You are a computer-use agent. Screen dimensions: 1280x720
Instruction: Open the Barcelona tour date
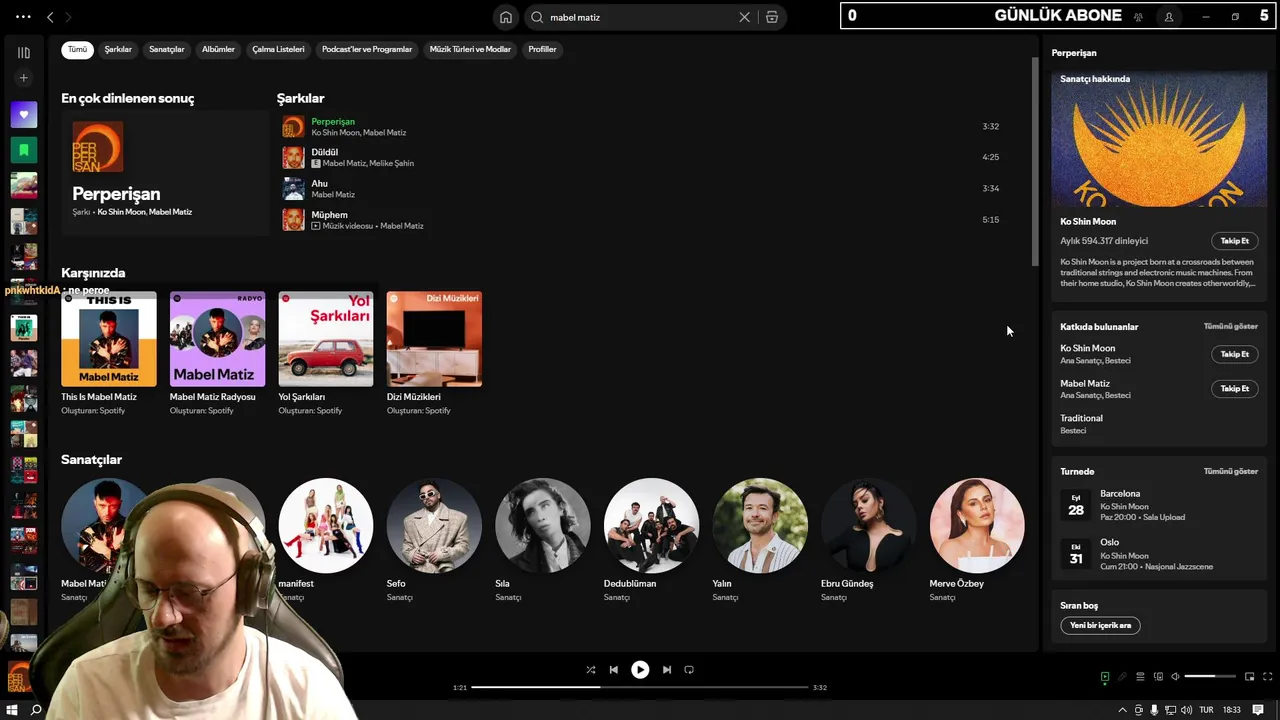click(x=1159, y=505)
